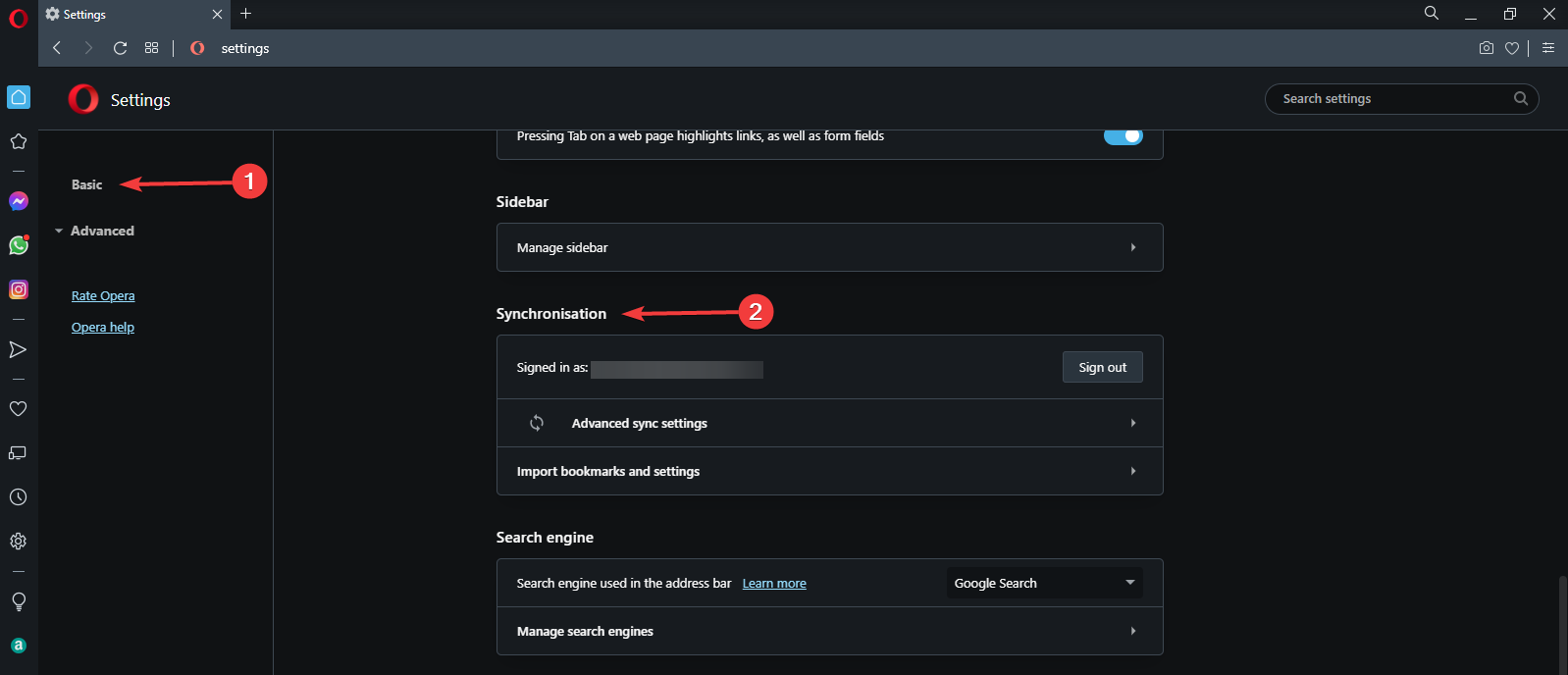Click the Search settings field
This screenshot has width=1568, height=675.
coord(1393,99)
